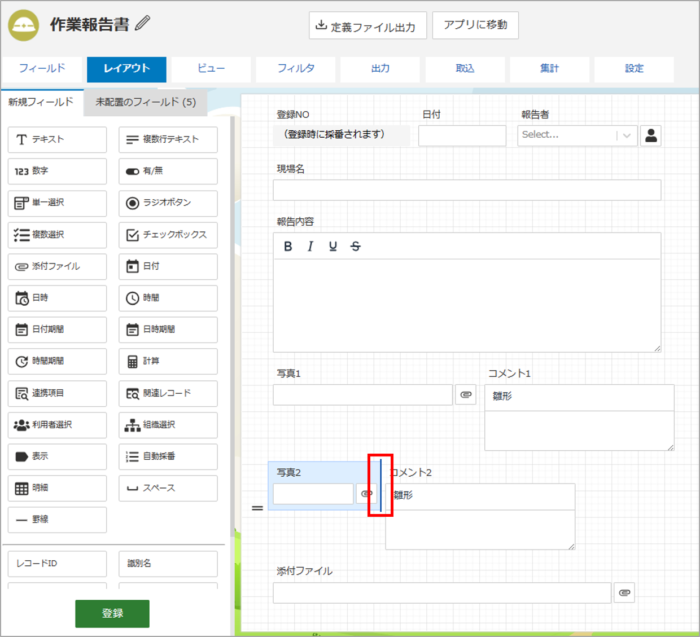The image size is (700, 637).
Task: Click the field palette scrollbar
Action: pyautogui.click(x=232, y=326)
